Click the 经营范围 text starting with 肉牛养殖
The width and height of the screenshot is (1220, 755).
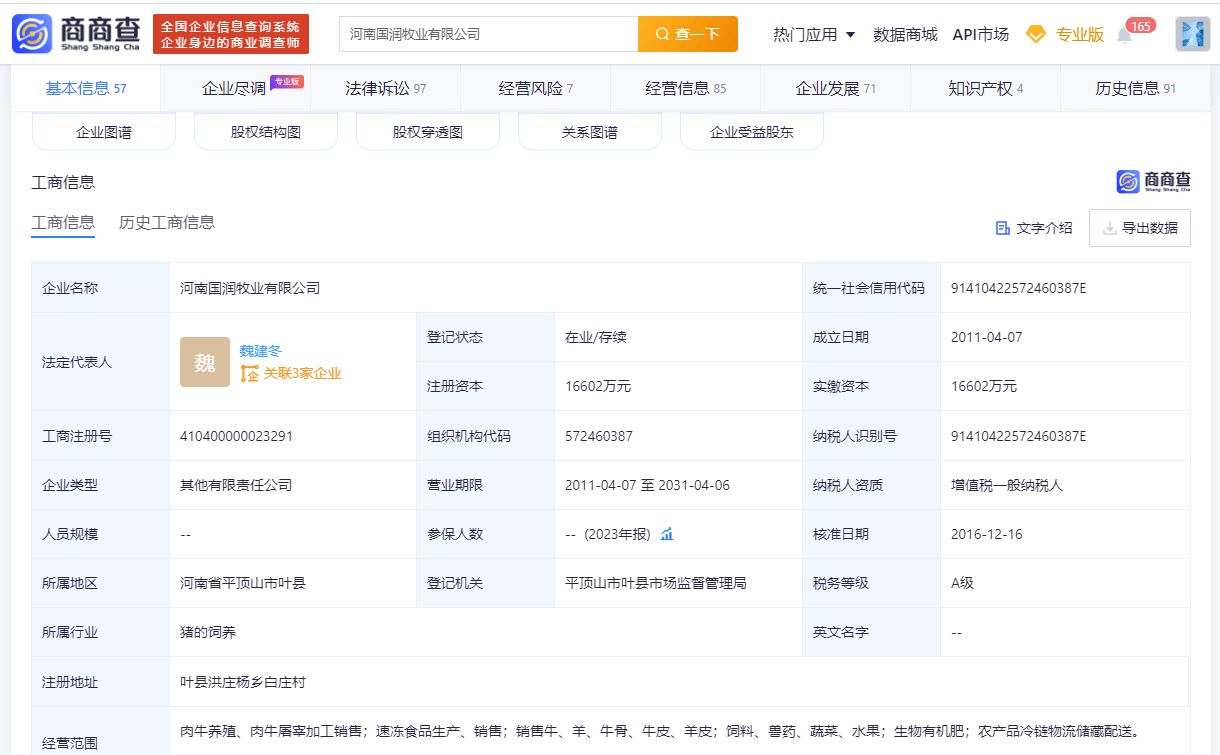(660, 731)
